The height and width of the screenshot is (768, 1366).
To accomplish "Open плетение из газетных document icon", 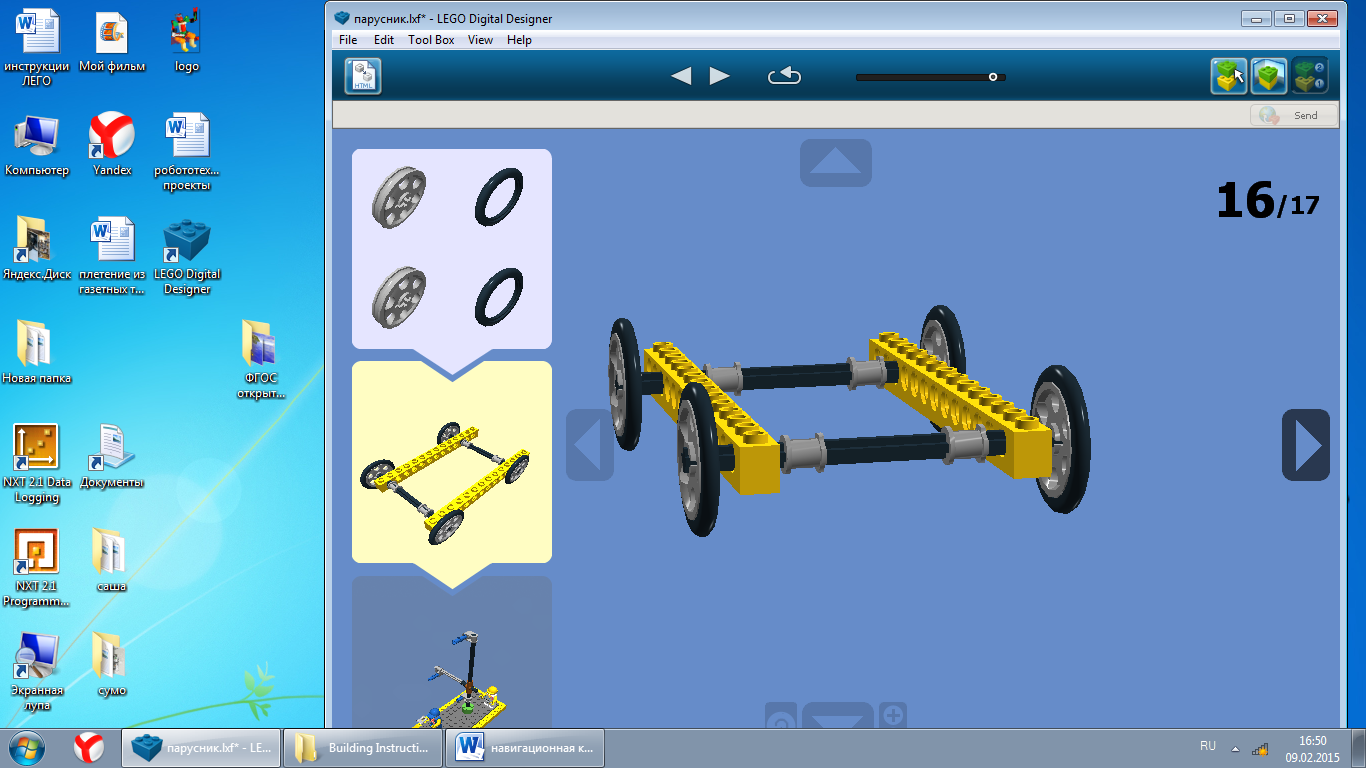I will tap(112, 256).
